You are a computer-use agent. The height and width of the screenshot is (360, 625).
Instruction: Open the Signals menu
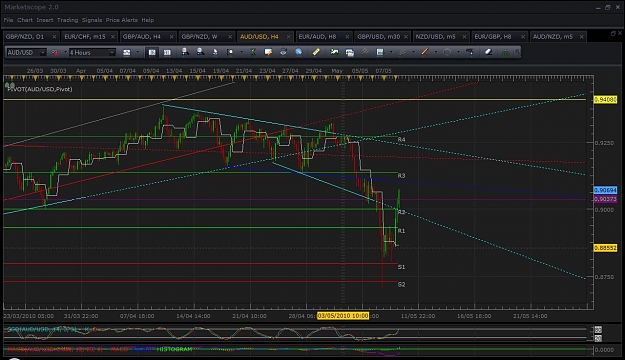click(92, 20)
